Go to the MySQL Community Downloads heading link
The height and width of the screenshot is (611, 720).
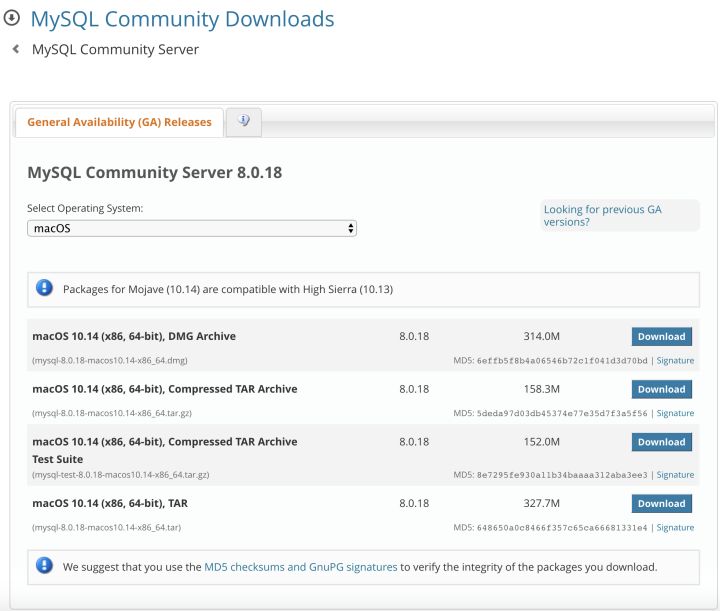pyautogui.click(x=182, y=18)
